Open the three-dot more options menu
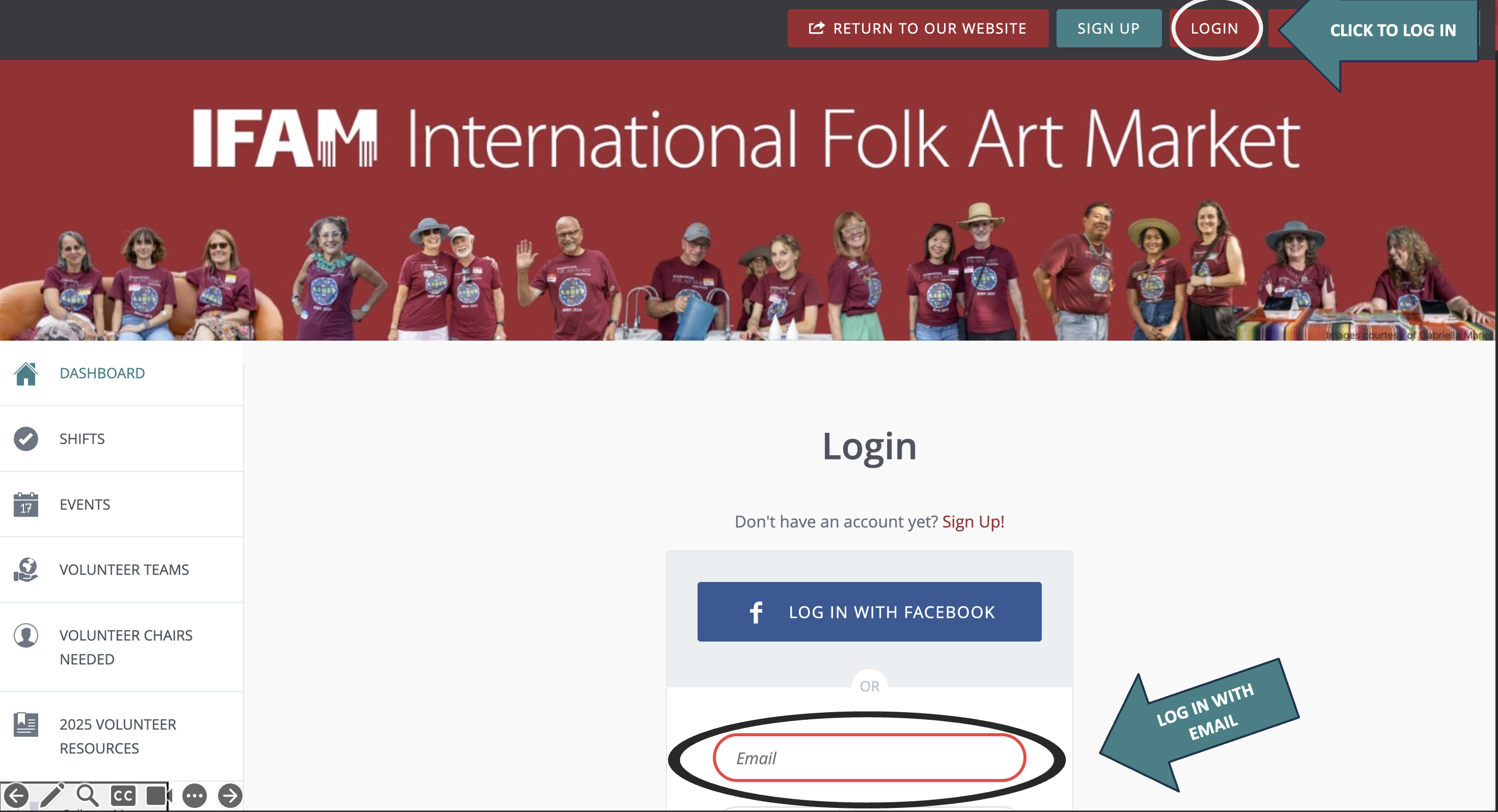 tap(194, 795)
